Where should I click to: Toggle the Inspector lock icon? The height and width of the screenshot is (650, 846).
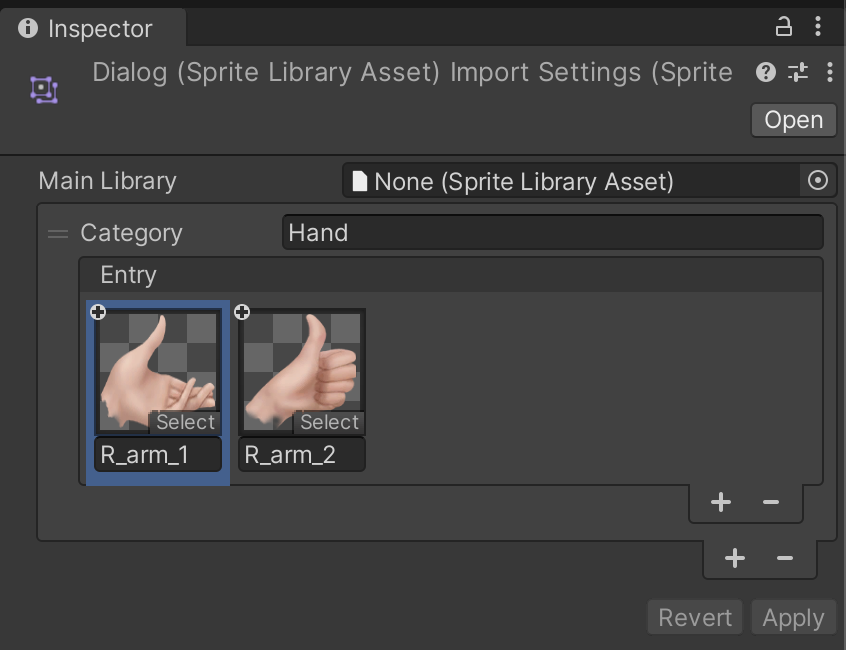(784, 27)
